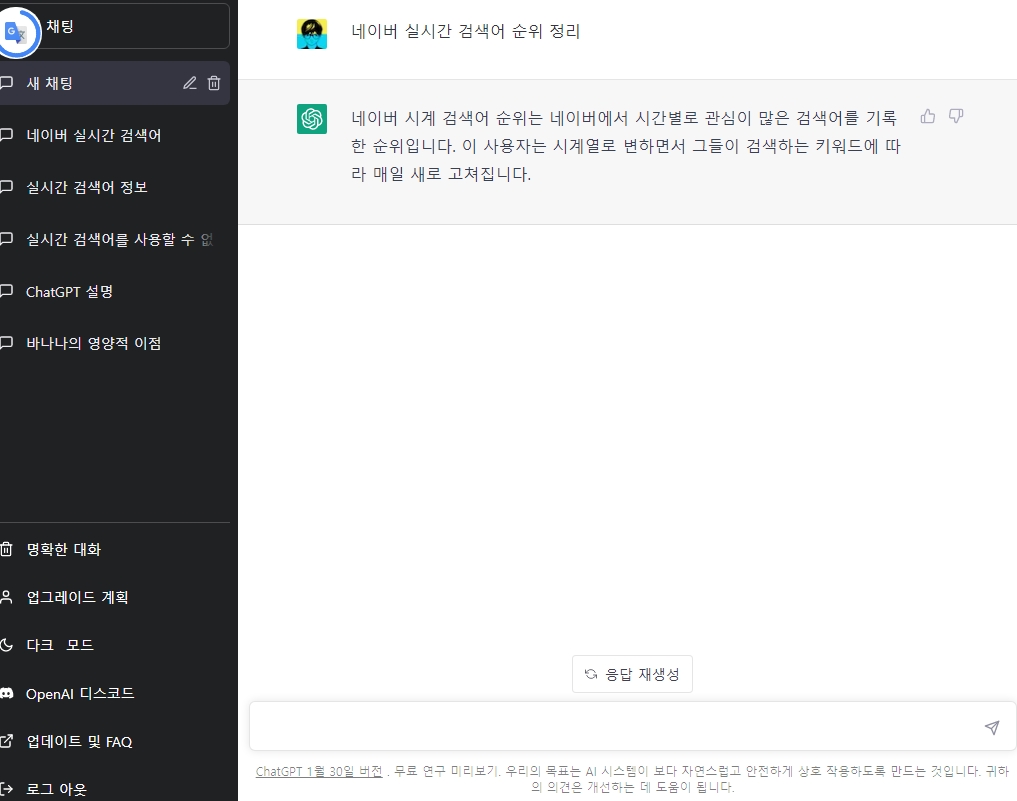Click the person icon beside 업그레이드 계획
This screenshot has height=801, width=1017.
[6, 597]
